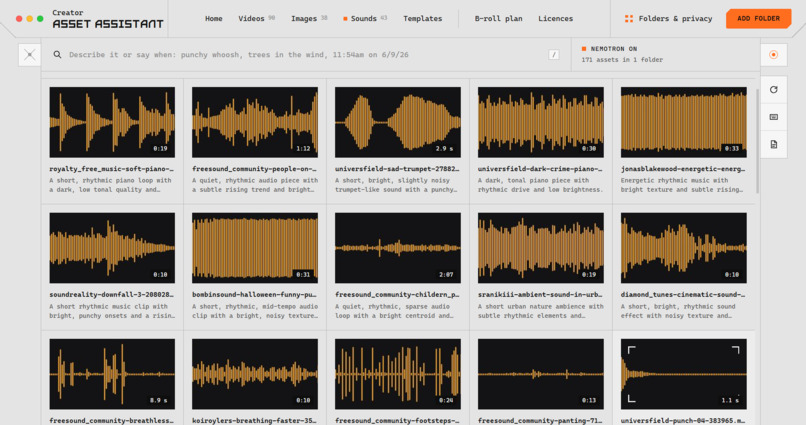Click the macOS green fullscreen window button
This screenshot has height=425, width=806.
[x=40, y=19]
